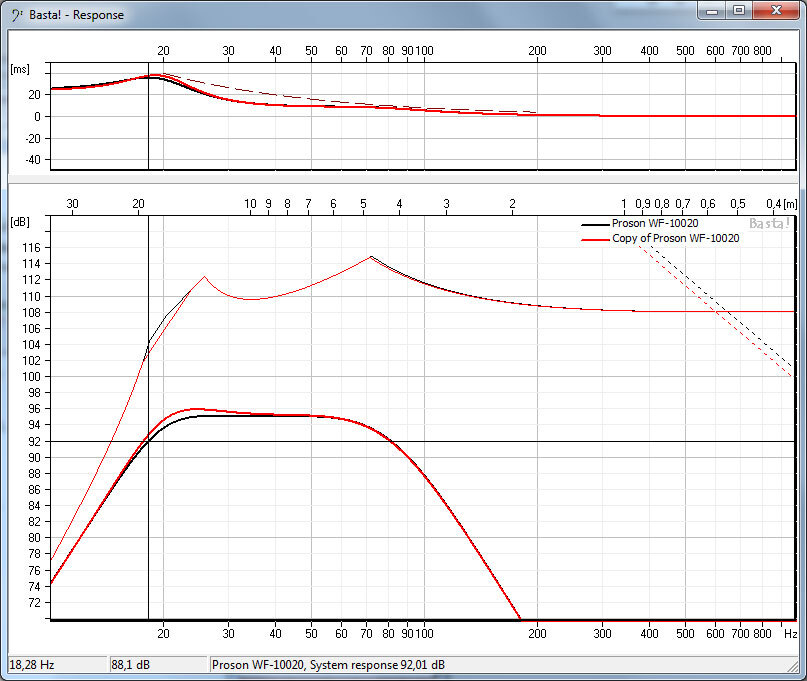The height and width of the screenshot is (681, 807).
Task: Click the 30 m wavelength tick label
Action: [72, 204]
